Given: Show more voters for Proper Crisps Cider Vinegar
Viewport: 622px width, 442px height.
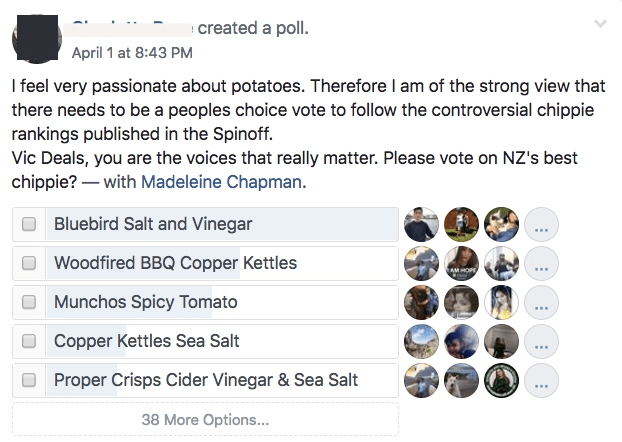Looking at the screenshot, I should (541, 381).
